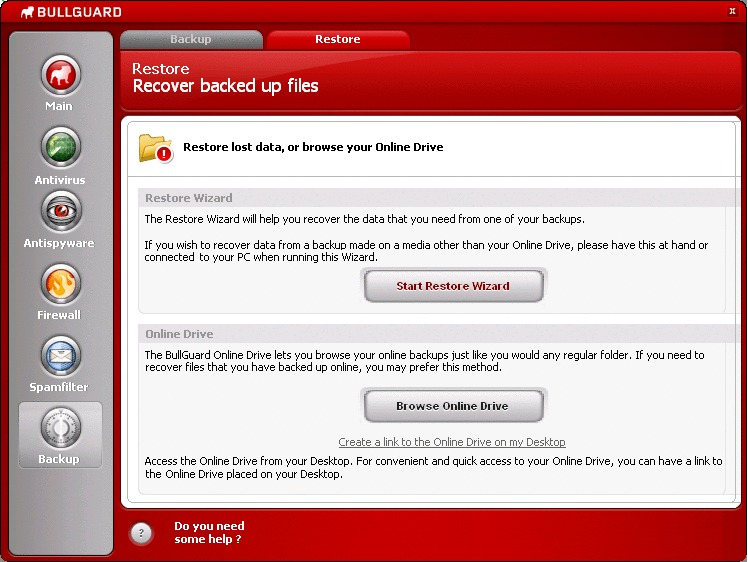Open the Antivirus radar icon
Image resolution: width=748 pixels, height=562 pixels.
tap(61, 147)
